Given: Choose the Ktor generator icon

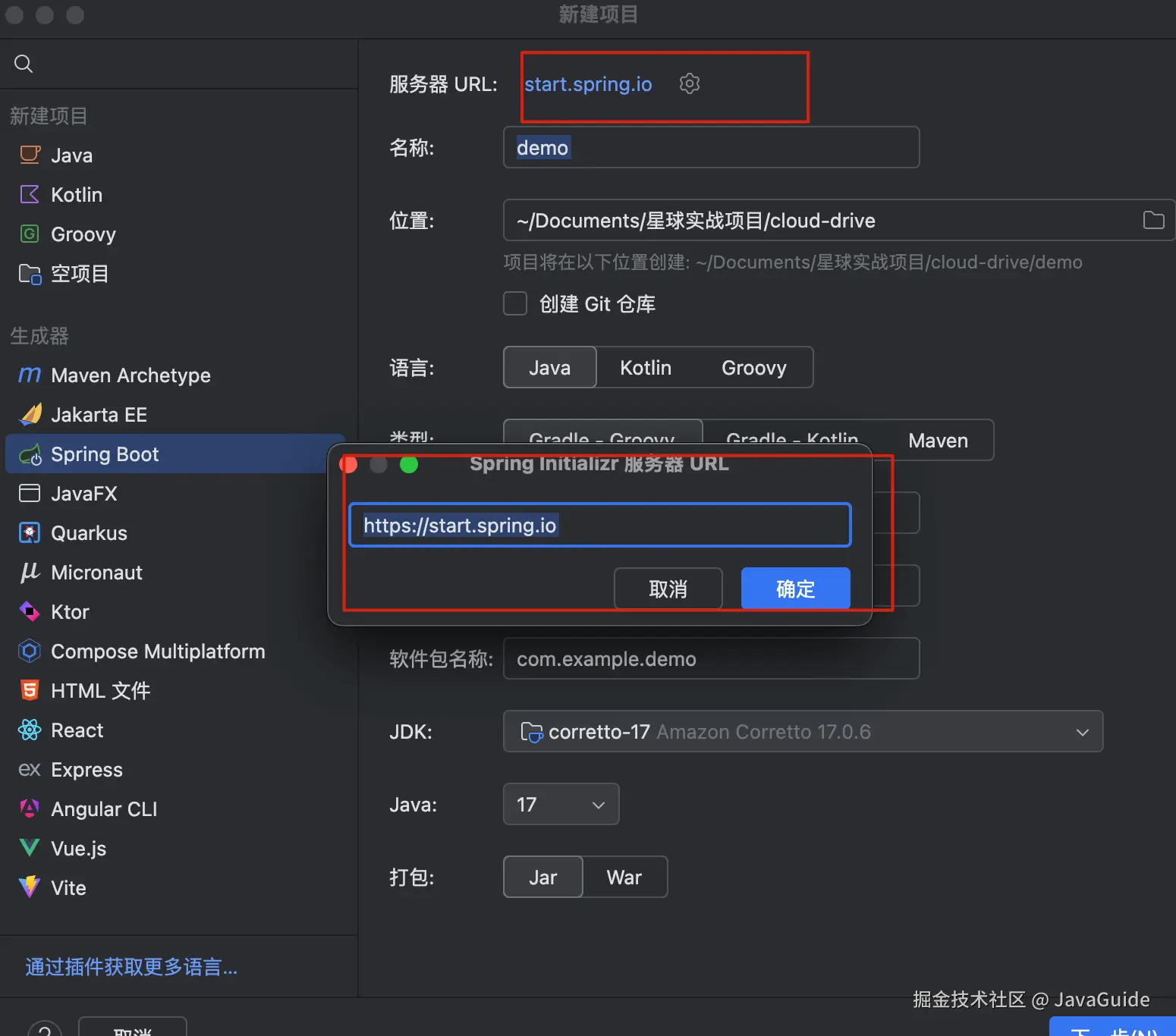Looking at the screenshot, I should 30,611.
